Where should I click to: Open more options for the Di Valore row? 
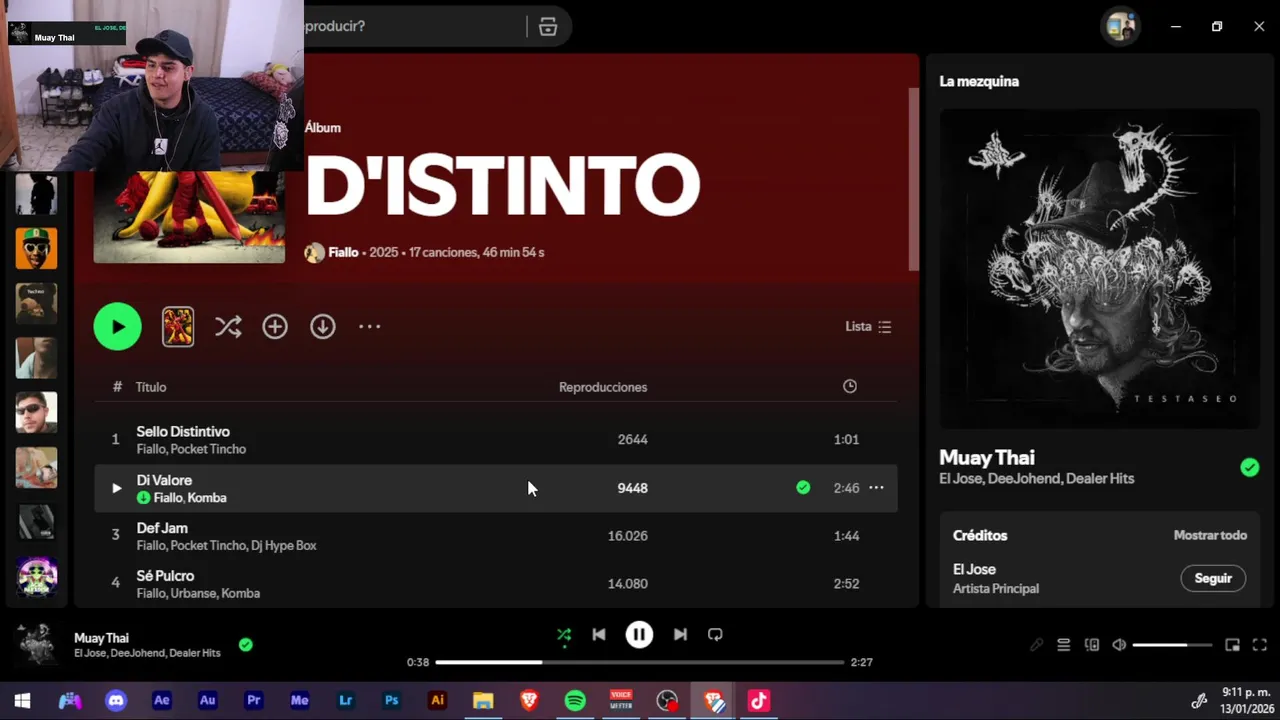876,488
